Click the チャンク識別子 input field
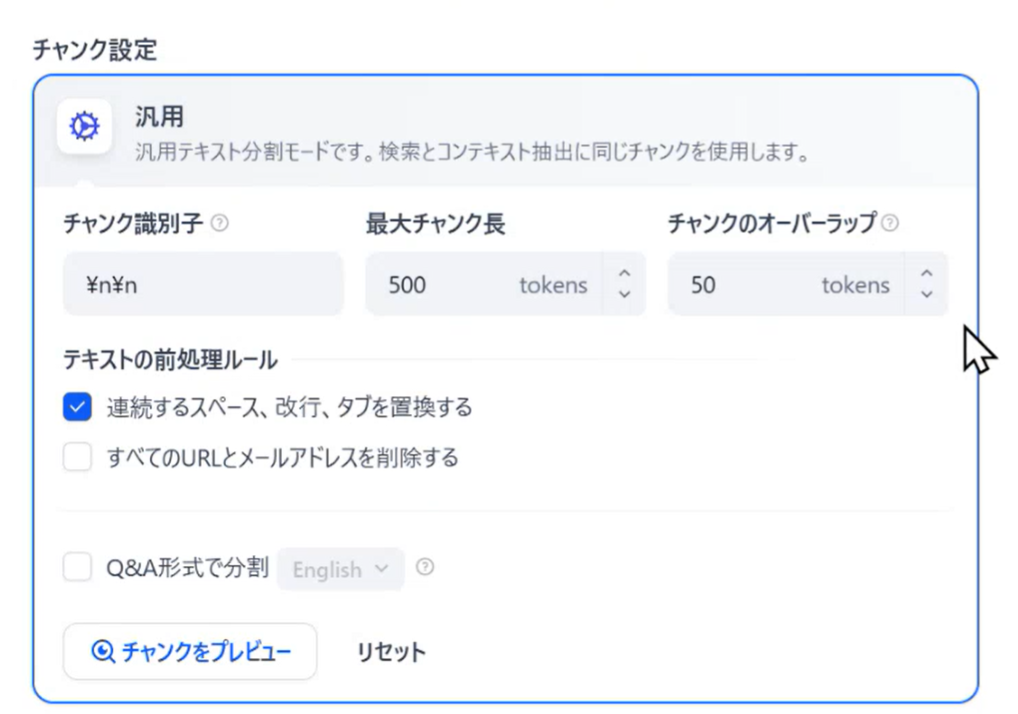This screenshot has height=714, width=1018. click(203, 284)
